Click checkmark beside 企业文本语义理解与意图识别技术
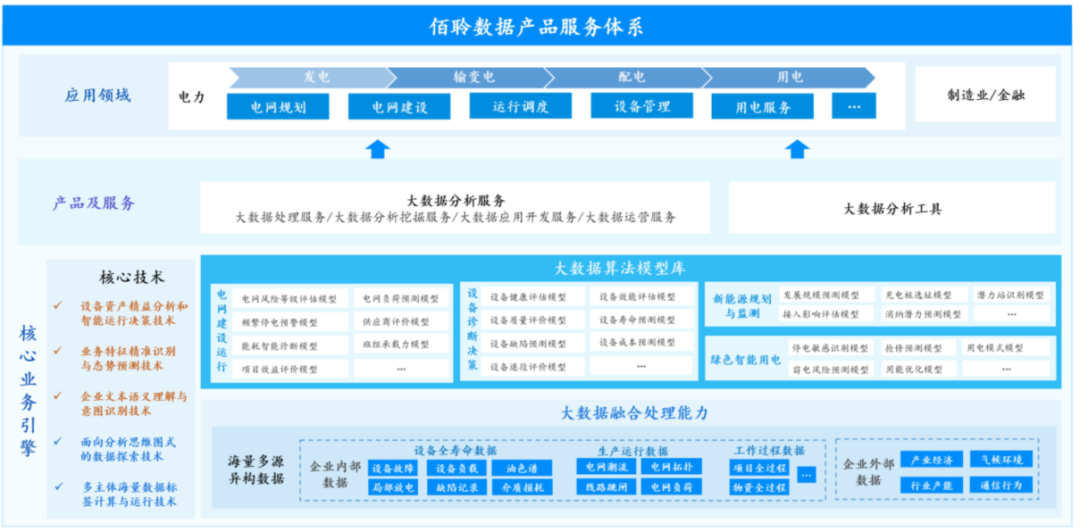Screen dimensions: 1080x532 (x=58, y=396)
